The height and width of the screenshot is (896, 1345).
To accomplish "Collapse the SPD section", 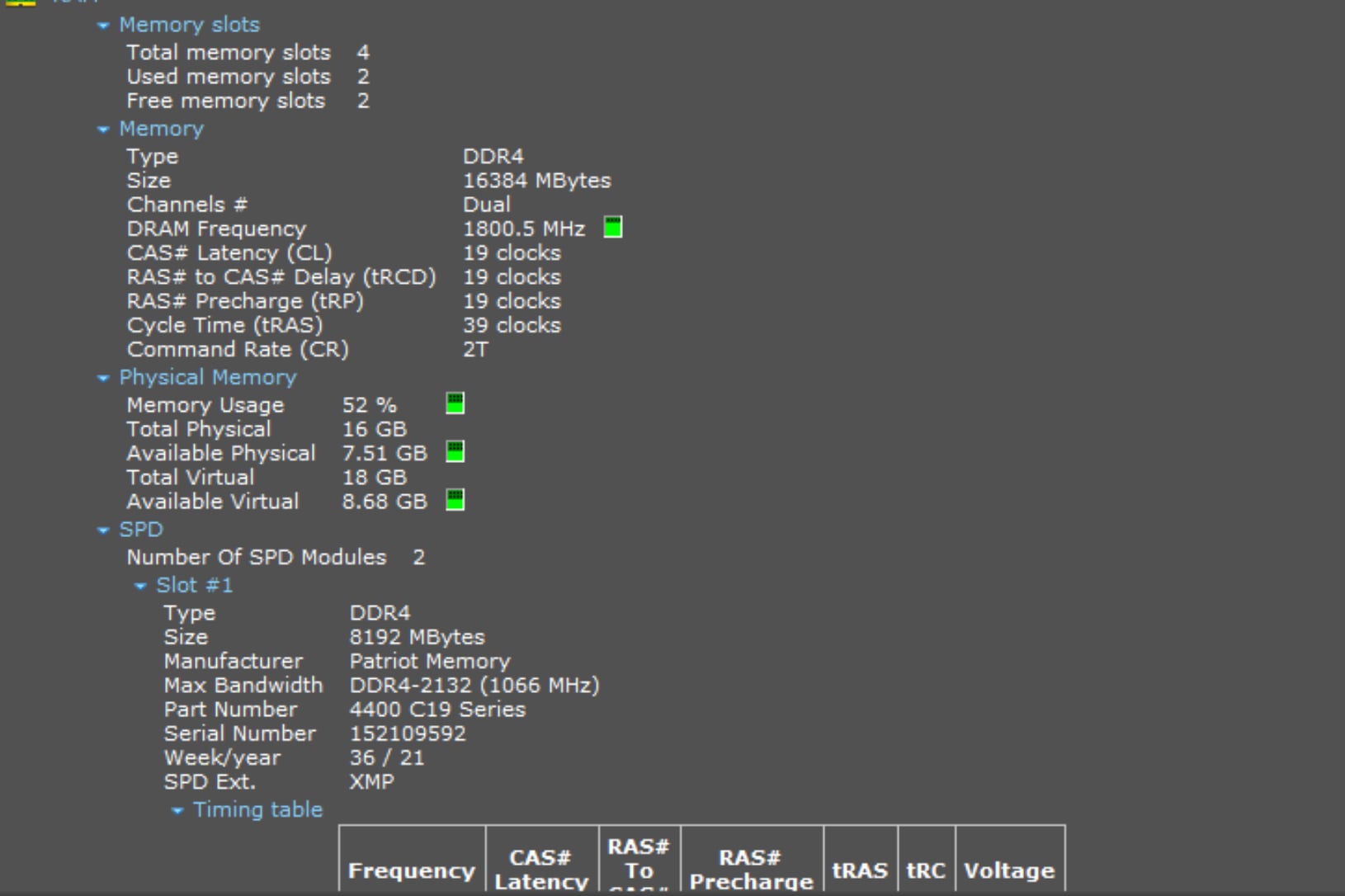I will (103, 531).
